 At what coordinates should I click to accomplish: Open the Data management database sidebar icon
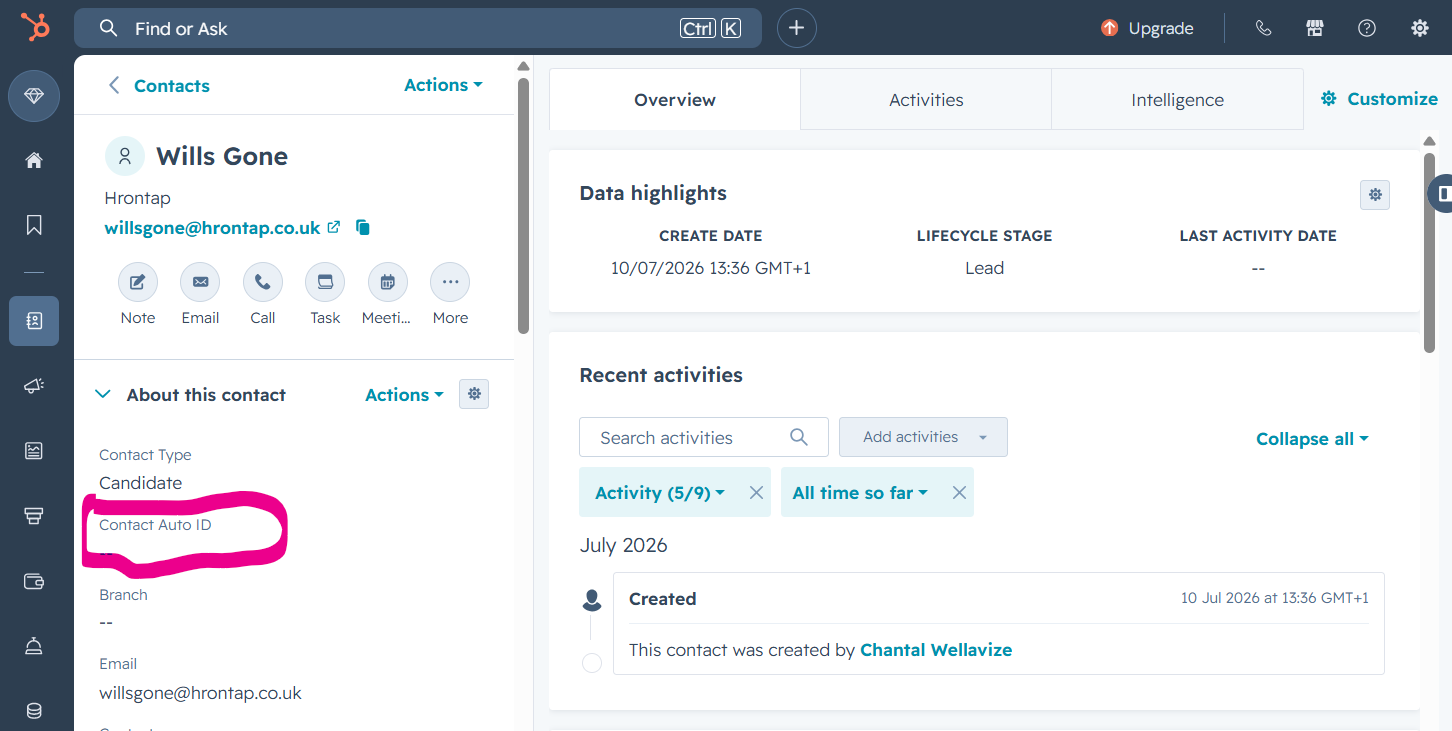coord(34,711)
